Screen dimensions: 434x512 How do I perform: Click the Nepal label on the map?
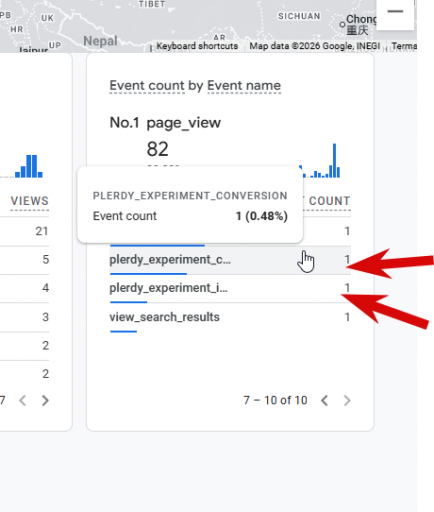click(100, 41)
